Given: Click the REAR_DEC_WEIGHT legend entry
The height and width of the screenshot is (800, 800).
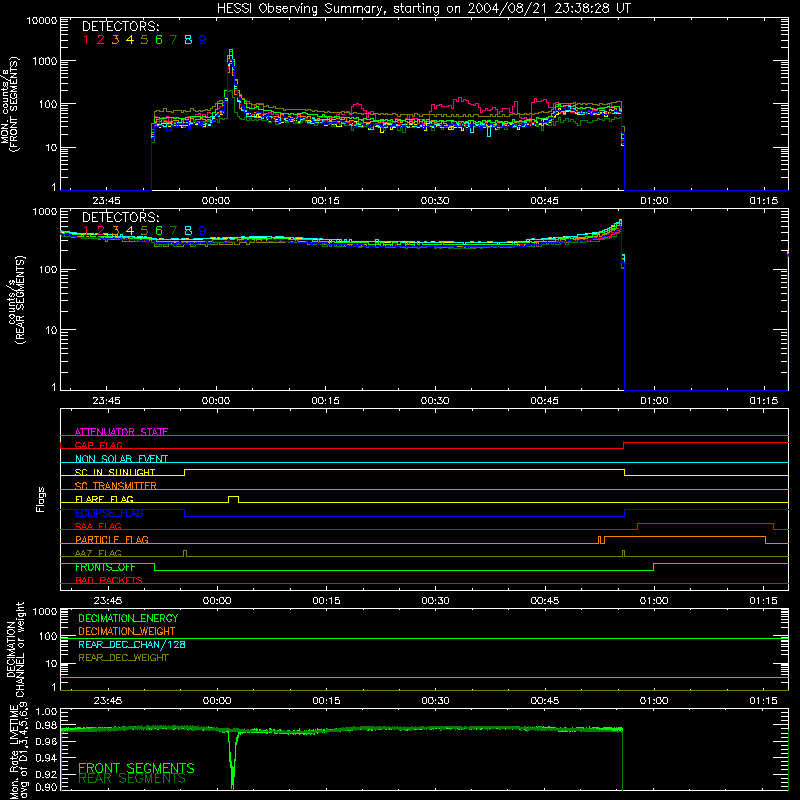Looking at the screenshot, I should point(123,658).
